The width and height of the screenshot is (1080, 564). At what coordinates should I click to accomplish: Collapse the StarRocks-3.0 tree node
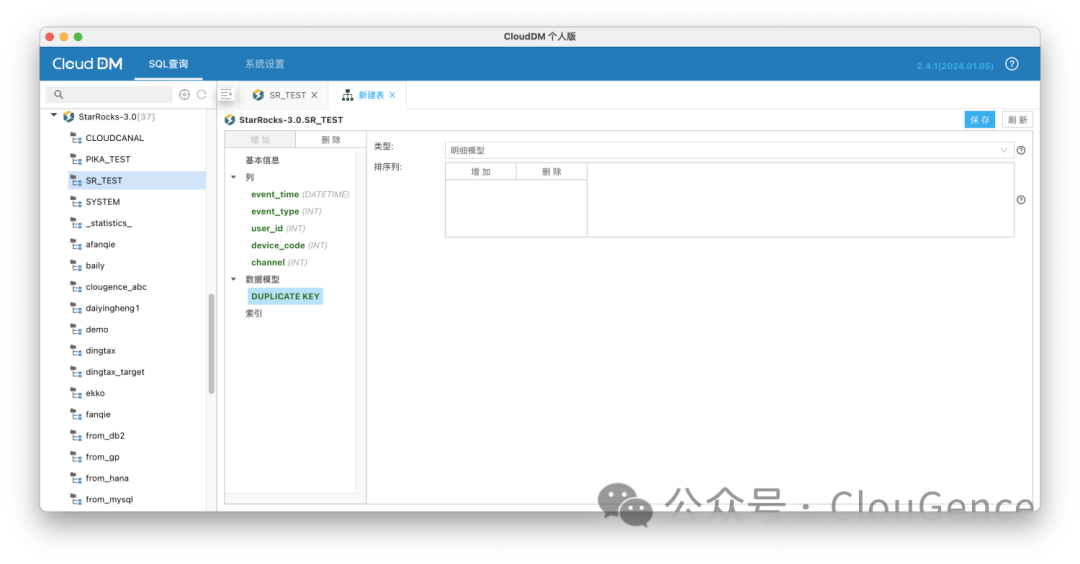(54, 116)
